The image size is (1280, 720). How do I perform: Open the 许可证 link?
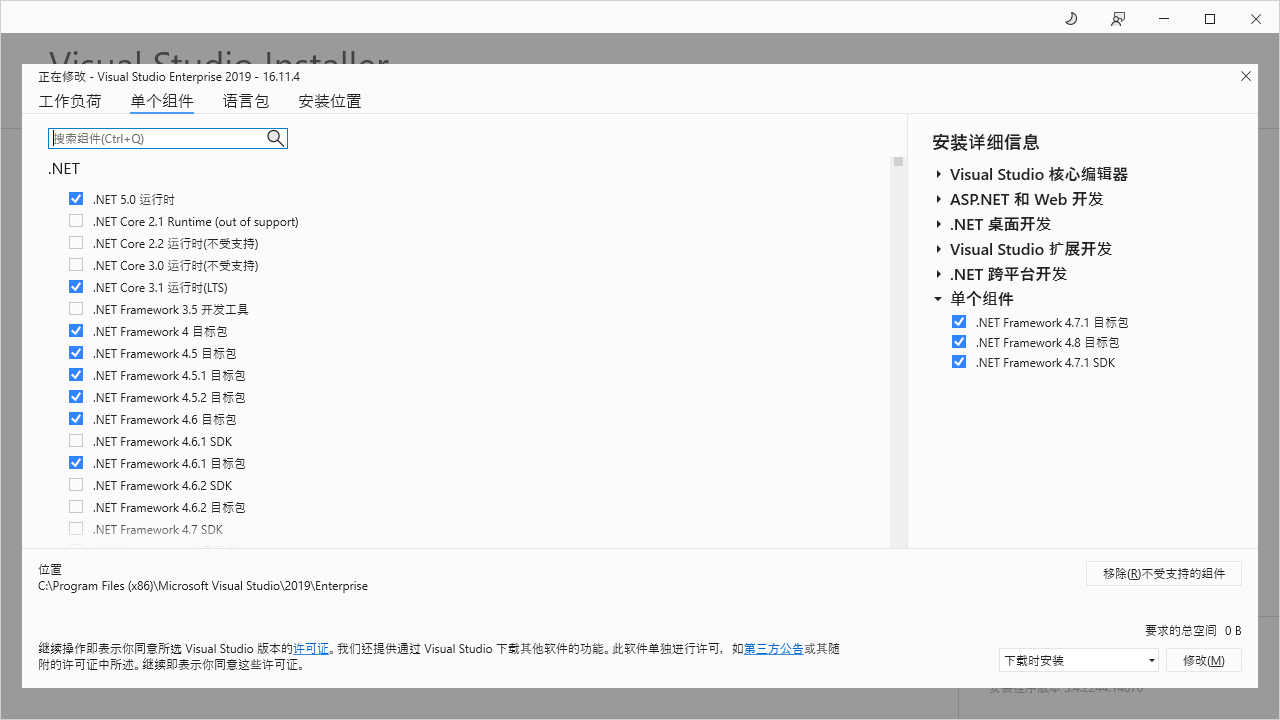pos(311,649)
